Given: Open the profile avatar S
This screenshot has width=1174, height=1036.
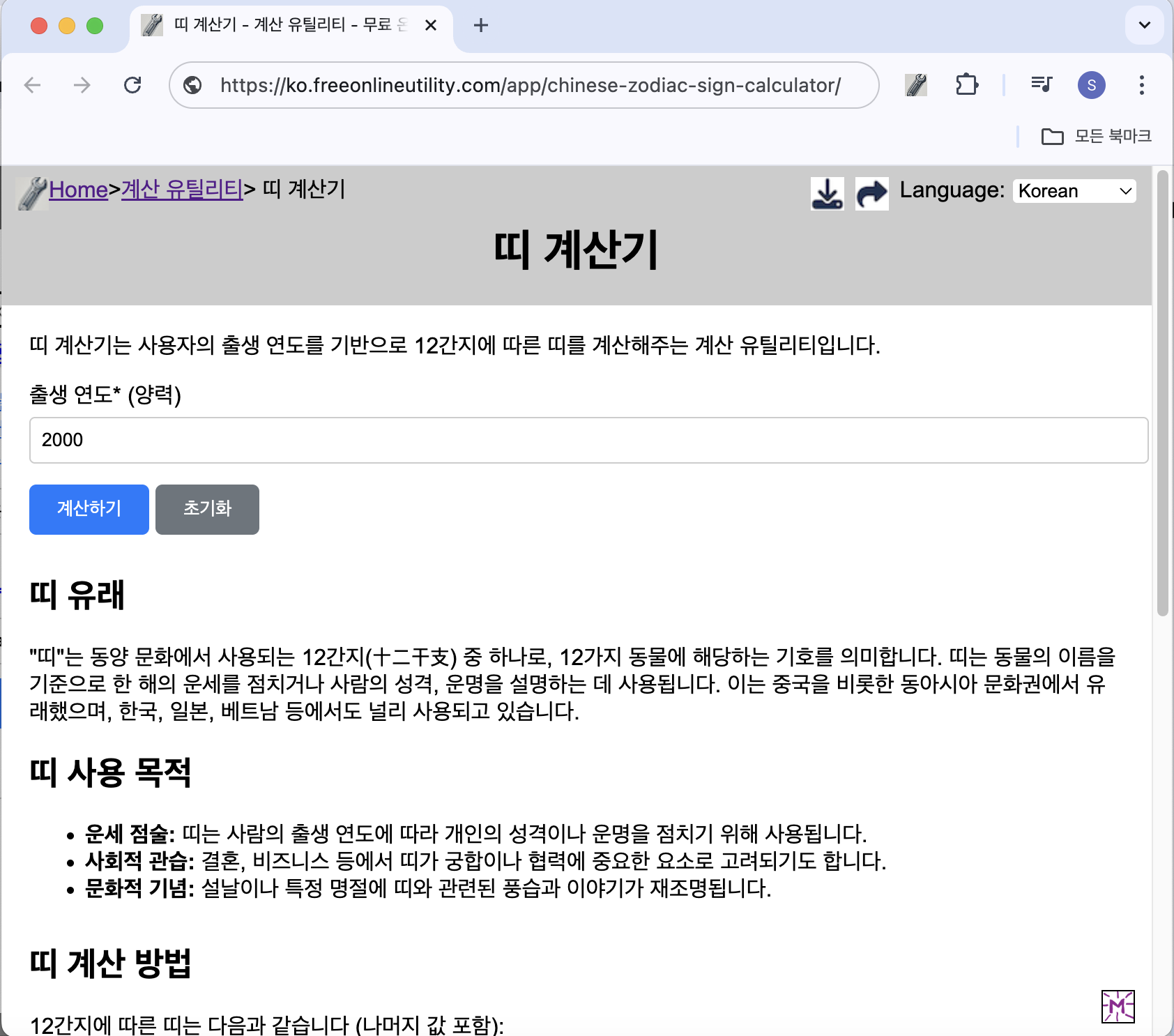Looking at the screenshot, I should pyautogui.click(x=1091, y=85).
